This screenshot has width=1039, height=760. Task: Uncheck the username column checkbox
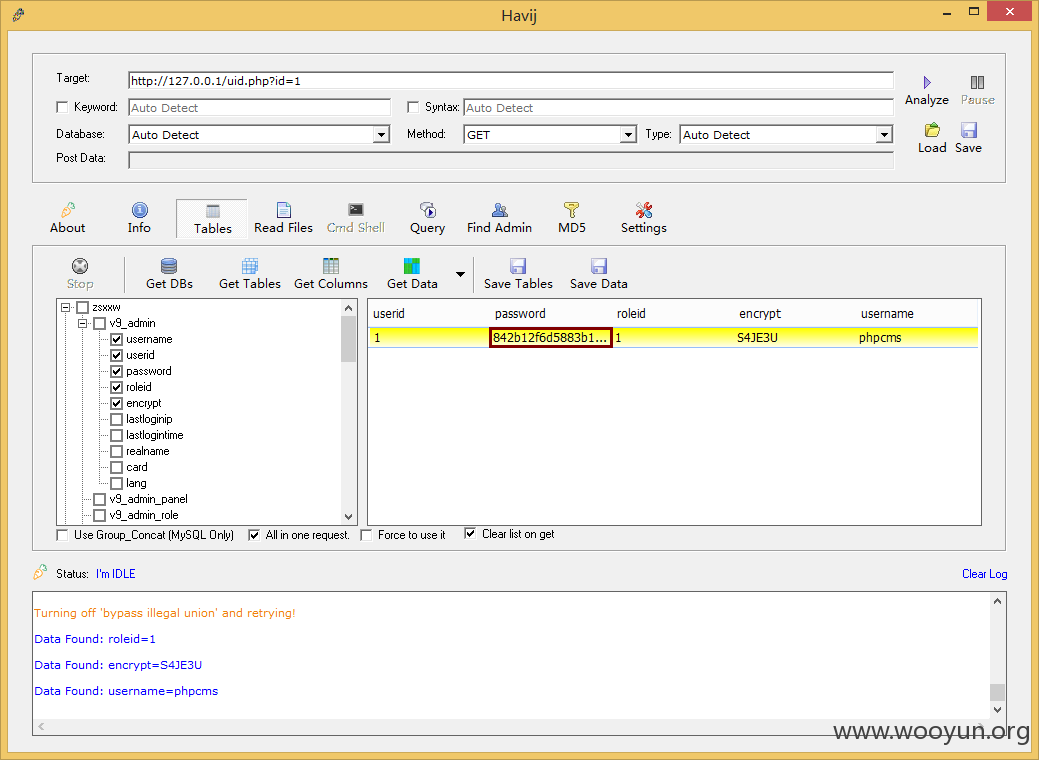click(x=117, y=339)
